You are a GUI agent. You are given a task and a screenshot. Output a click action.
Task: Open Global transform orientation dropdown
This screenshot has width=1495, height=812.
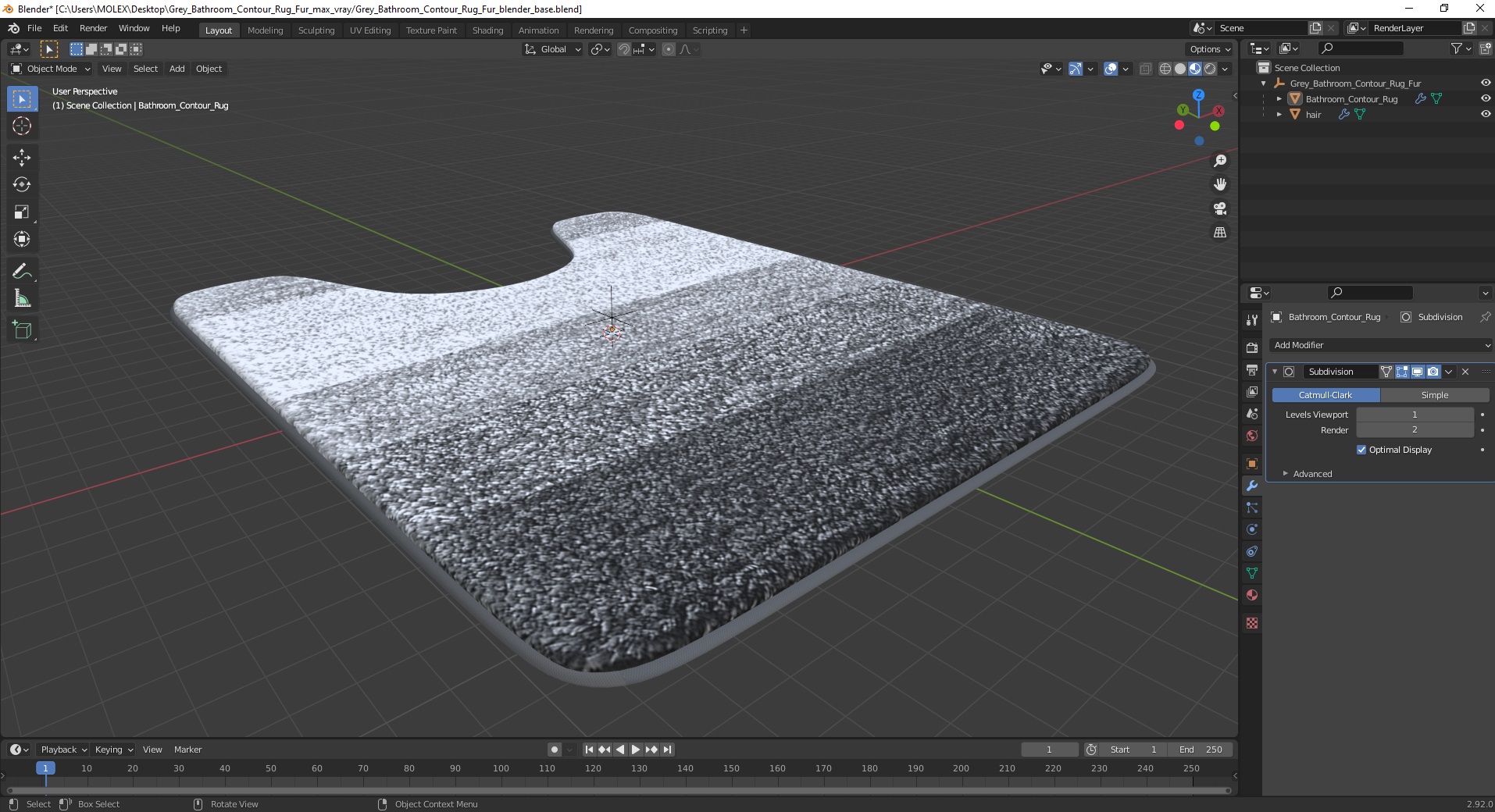pos(552,49)
